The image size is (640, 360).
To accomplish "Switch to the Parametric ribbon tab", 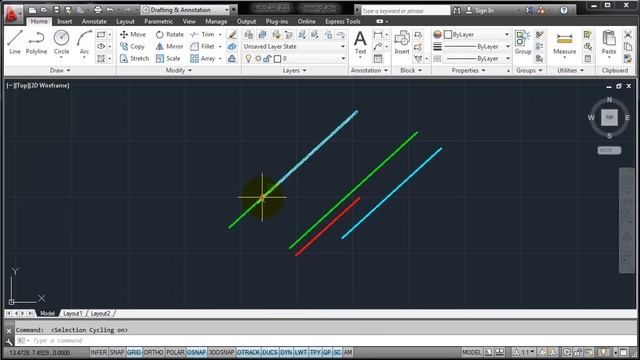I will tap(158, 21).
